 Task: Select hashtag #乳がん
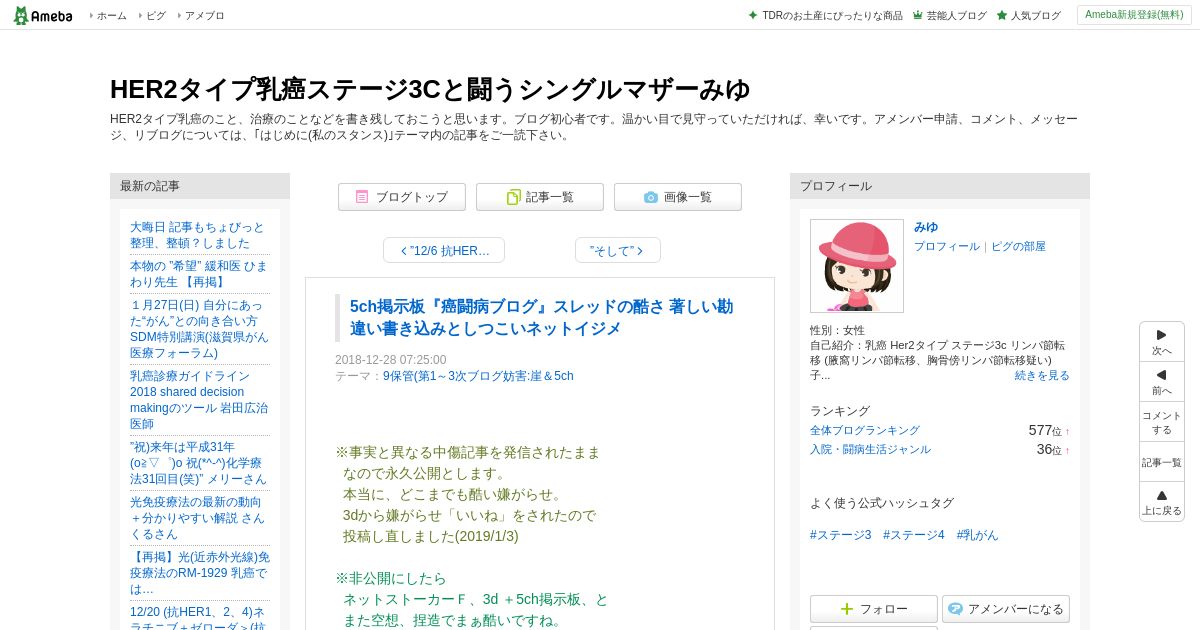[977, 535]
